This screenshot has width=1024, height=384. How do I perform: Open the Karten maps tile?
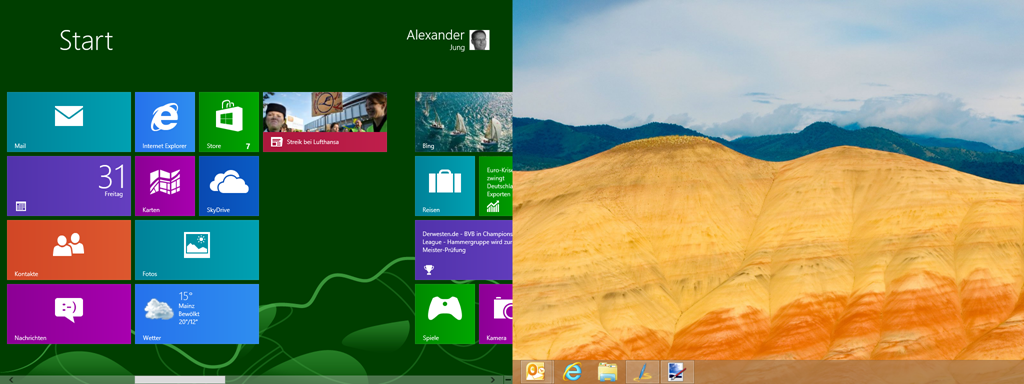pyautogui.click(x=165, y=186)
